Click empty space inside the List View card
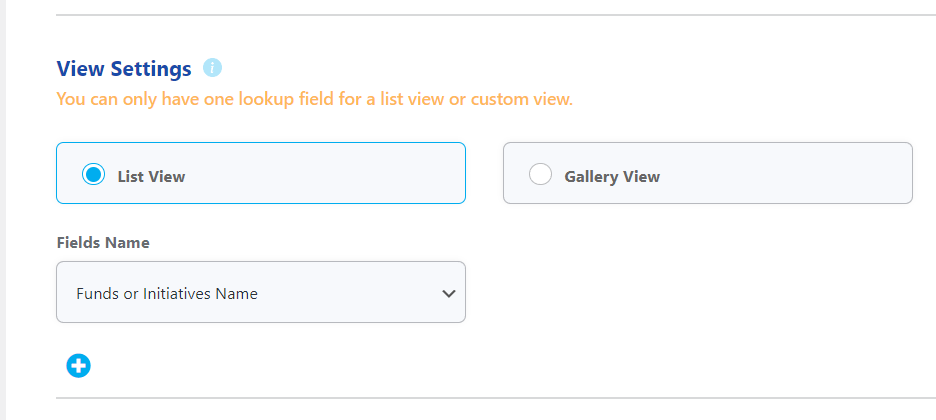The width and height of the screenshot is (936, 420). tap(328, 173)
